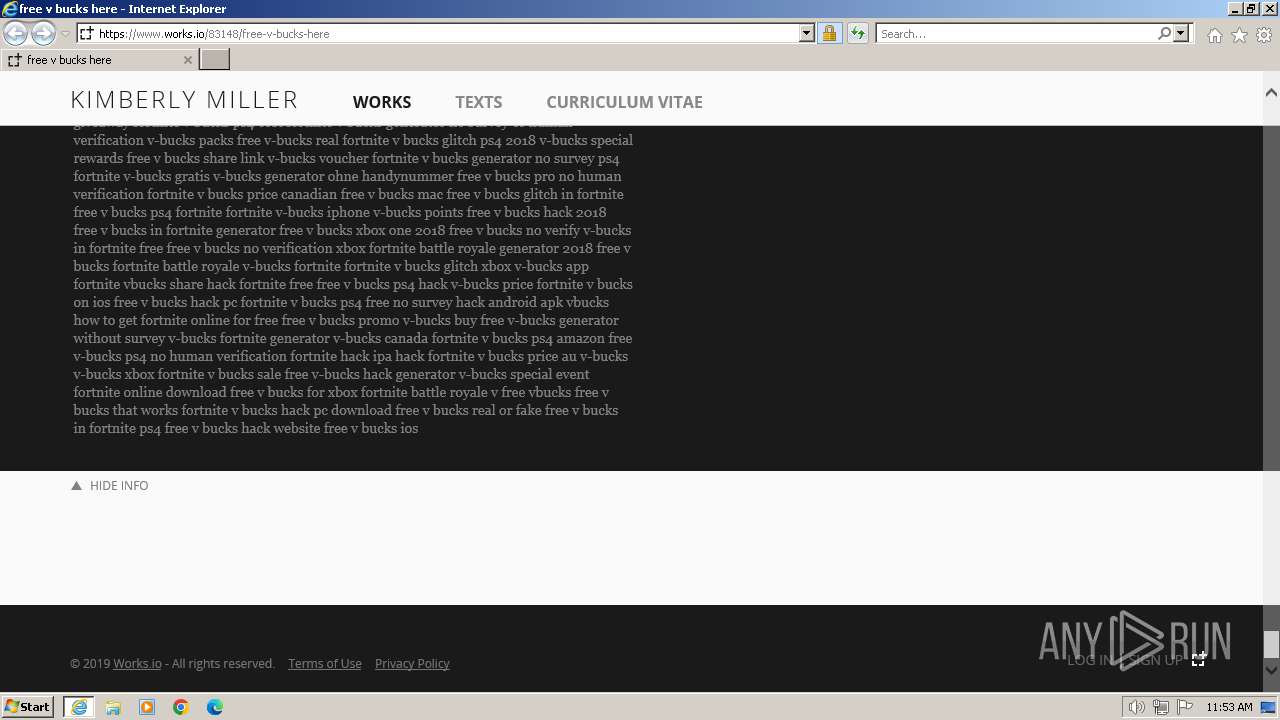
Task: Open the Tools gear icon
Action: pyautogui.click(x=1264, y=35)
